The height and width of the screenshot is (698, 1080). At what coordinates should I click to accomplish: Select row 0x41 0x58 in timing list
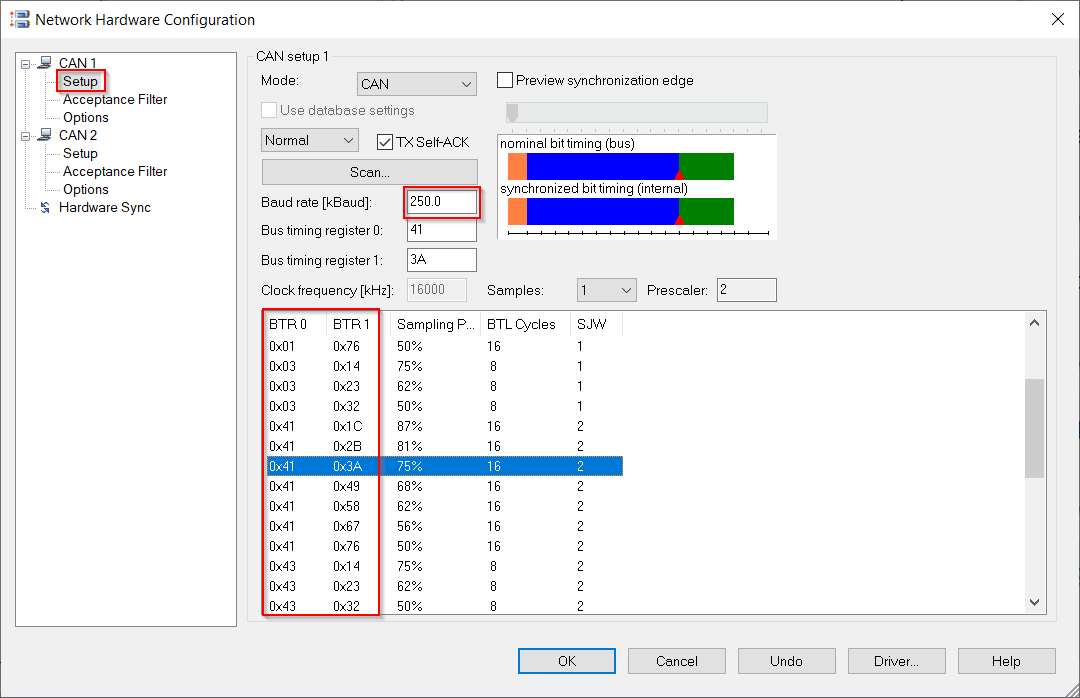click(445, 506)
